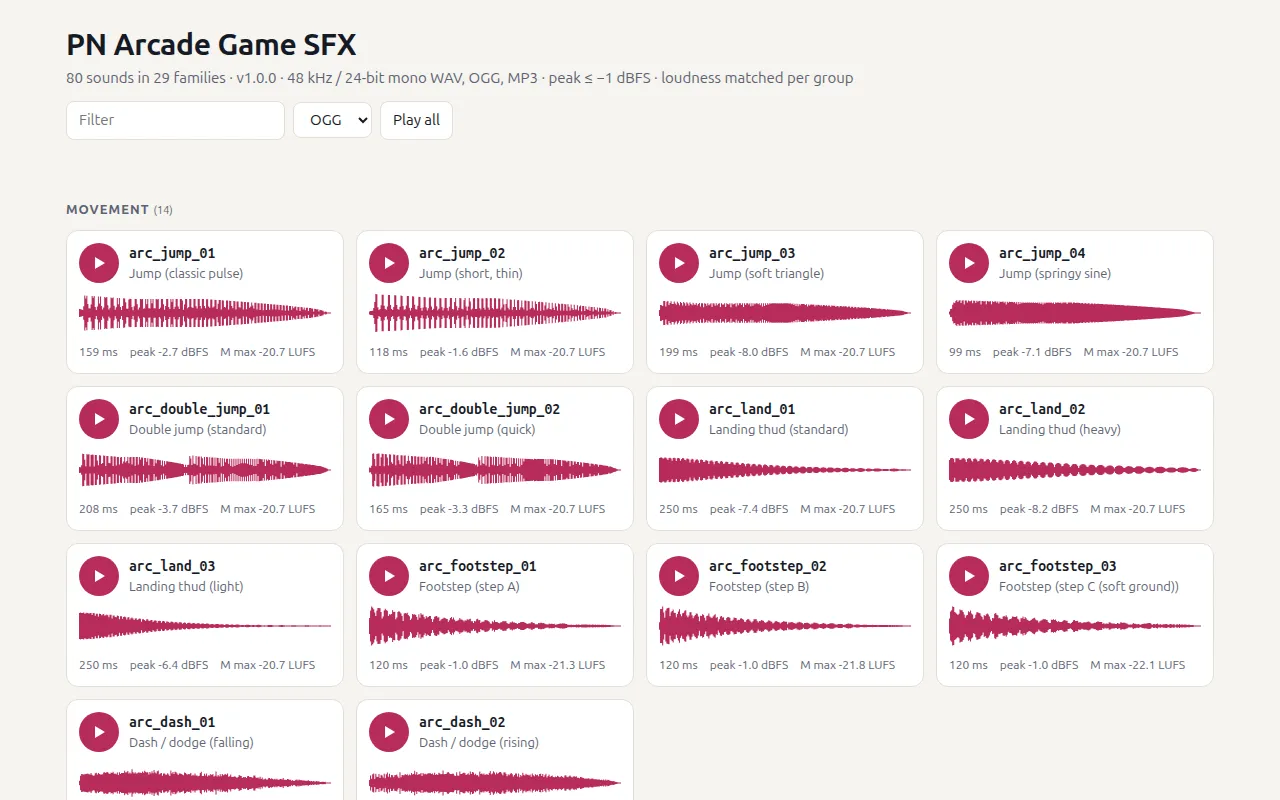Screen dimensions: 1280x800
Task: Click the 'Jump (short, thin)' description
Action: click(x=471, y=274)
